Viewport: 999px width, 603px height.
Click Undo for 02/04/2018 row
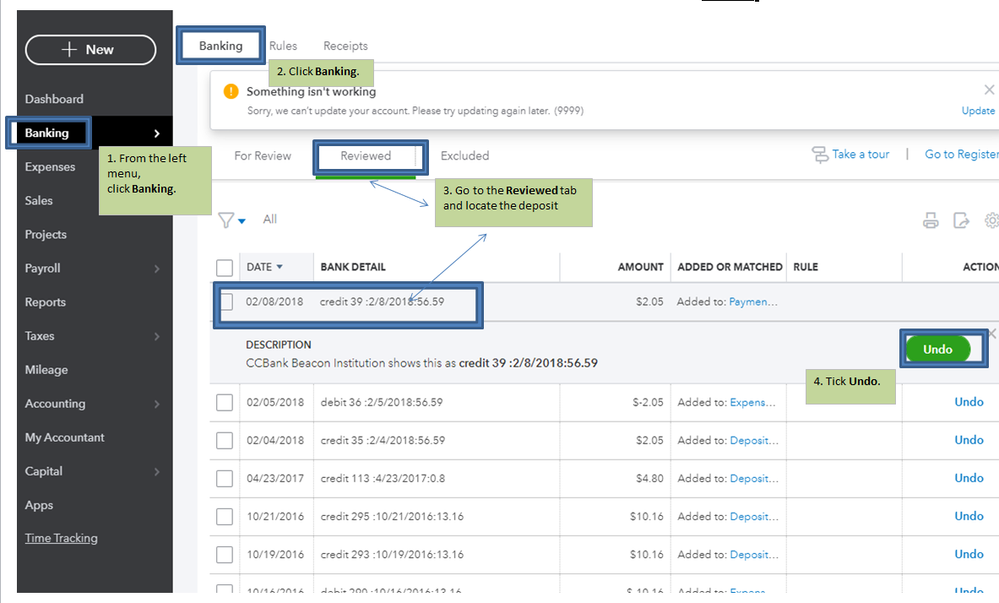(x=968, y=440)
